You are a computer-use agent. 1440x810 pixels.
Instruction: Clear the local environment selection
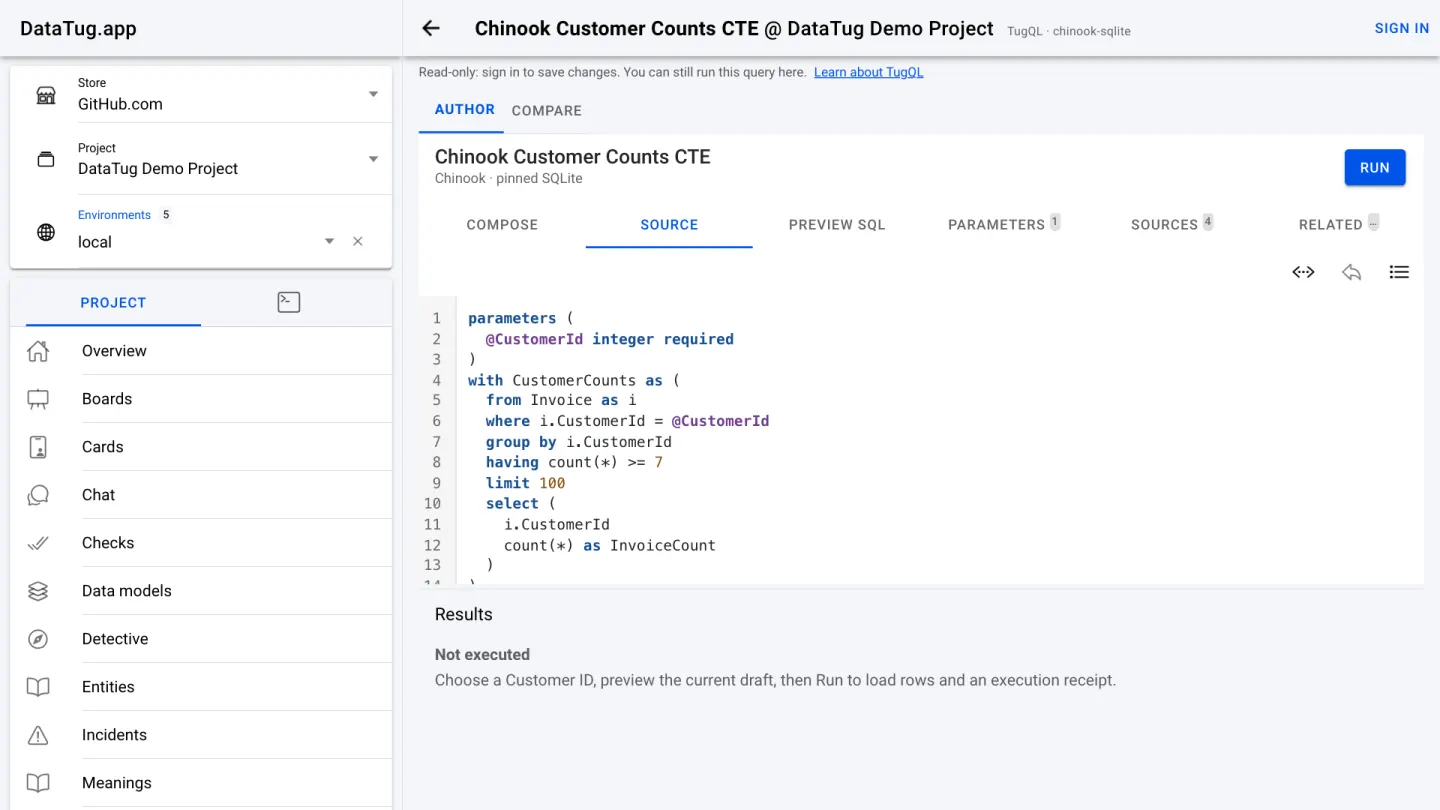[x=358, y=241]
